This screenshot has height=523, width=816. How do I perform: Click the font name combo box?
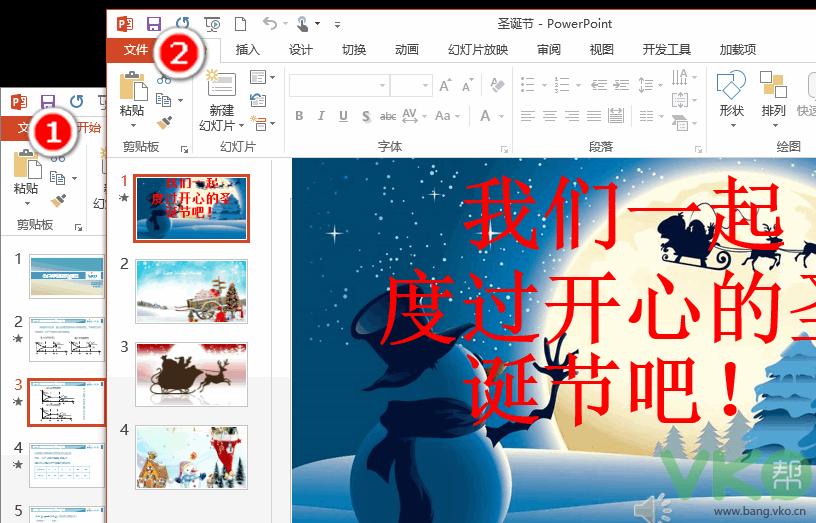pos(339,85)
